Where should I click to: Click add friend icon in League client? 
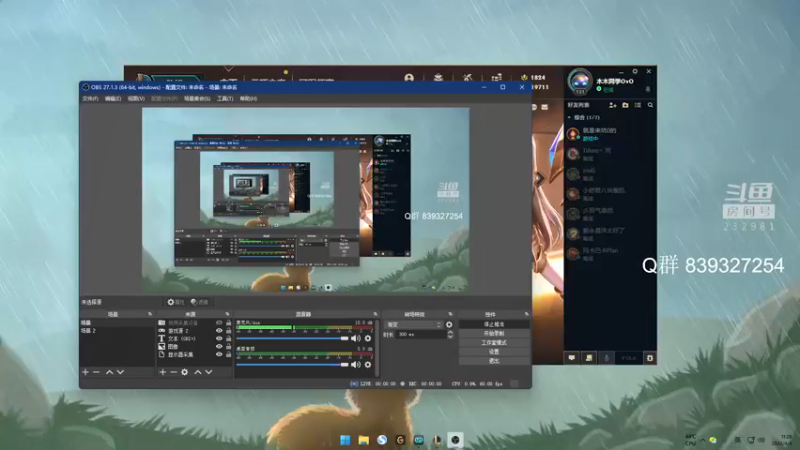point(612,105)
